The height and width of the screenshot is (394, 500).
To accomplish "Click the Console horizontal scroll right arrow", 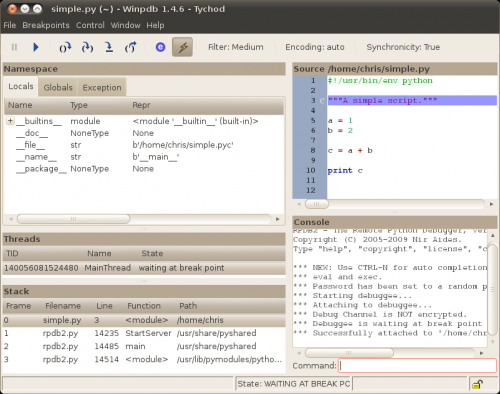I will pos(481,353).
